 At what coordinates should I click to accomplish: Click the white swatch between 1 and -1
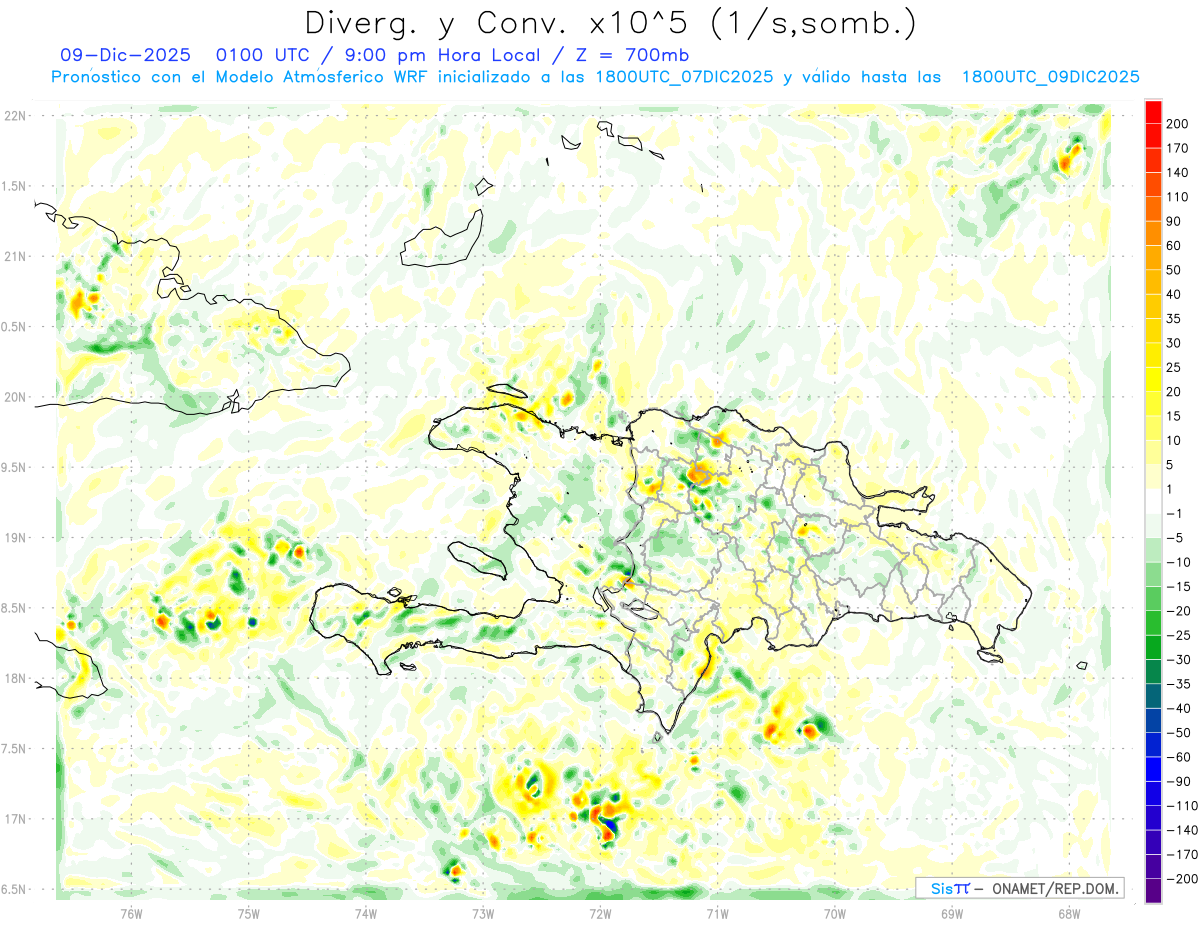click(x=1153, y=501)
